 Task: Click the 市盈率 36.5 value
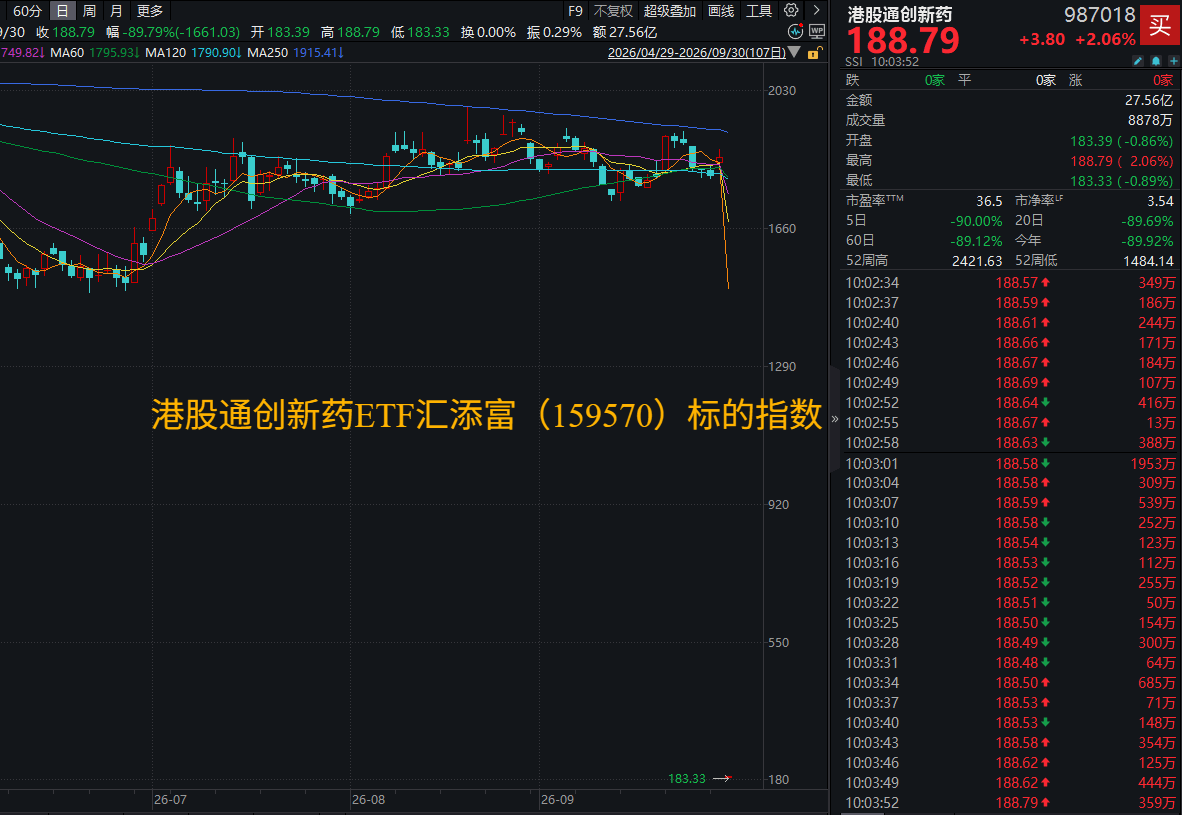(x=989, y=201)
